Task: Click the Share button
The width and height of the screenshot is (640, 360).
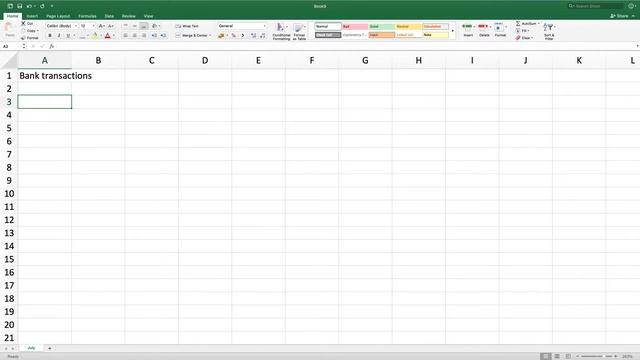Action: (620, 16)
